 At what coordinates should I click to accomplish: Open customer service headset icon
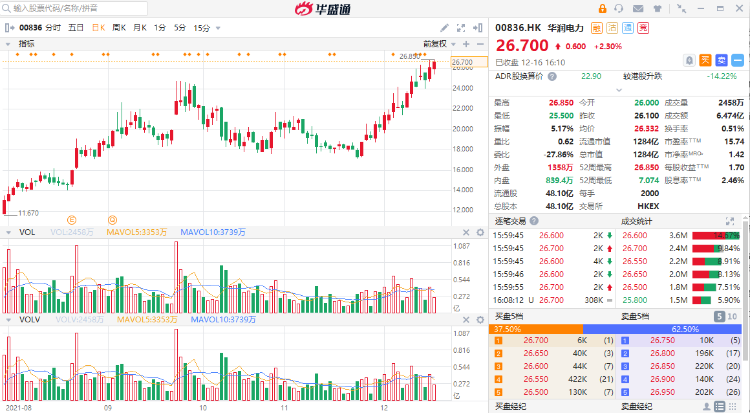(619, 9)
